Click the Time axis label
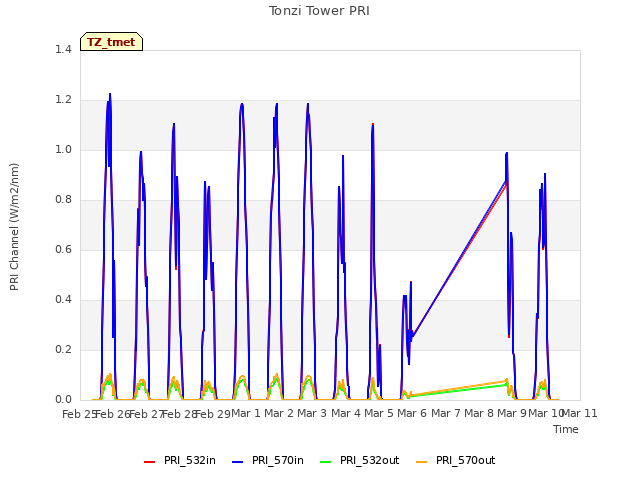640x480 pixels. click(566, 429)
